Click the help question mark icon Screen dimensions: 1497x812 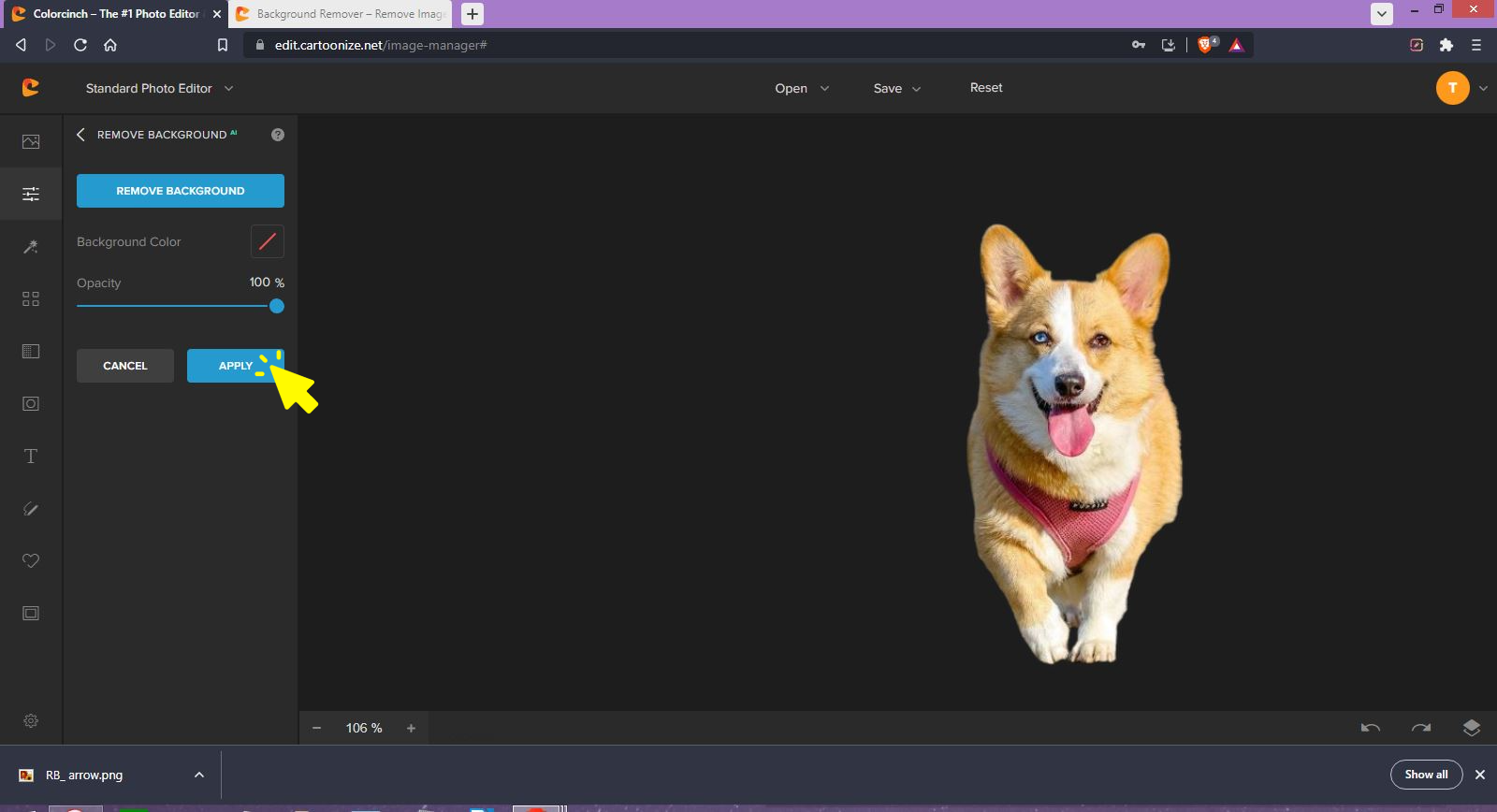point(278,135)
